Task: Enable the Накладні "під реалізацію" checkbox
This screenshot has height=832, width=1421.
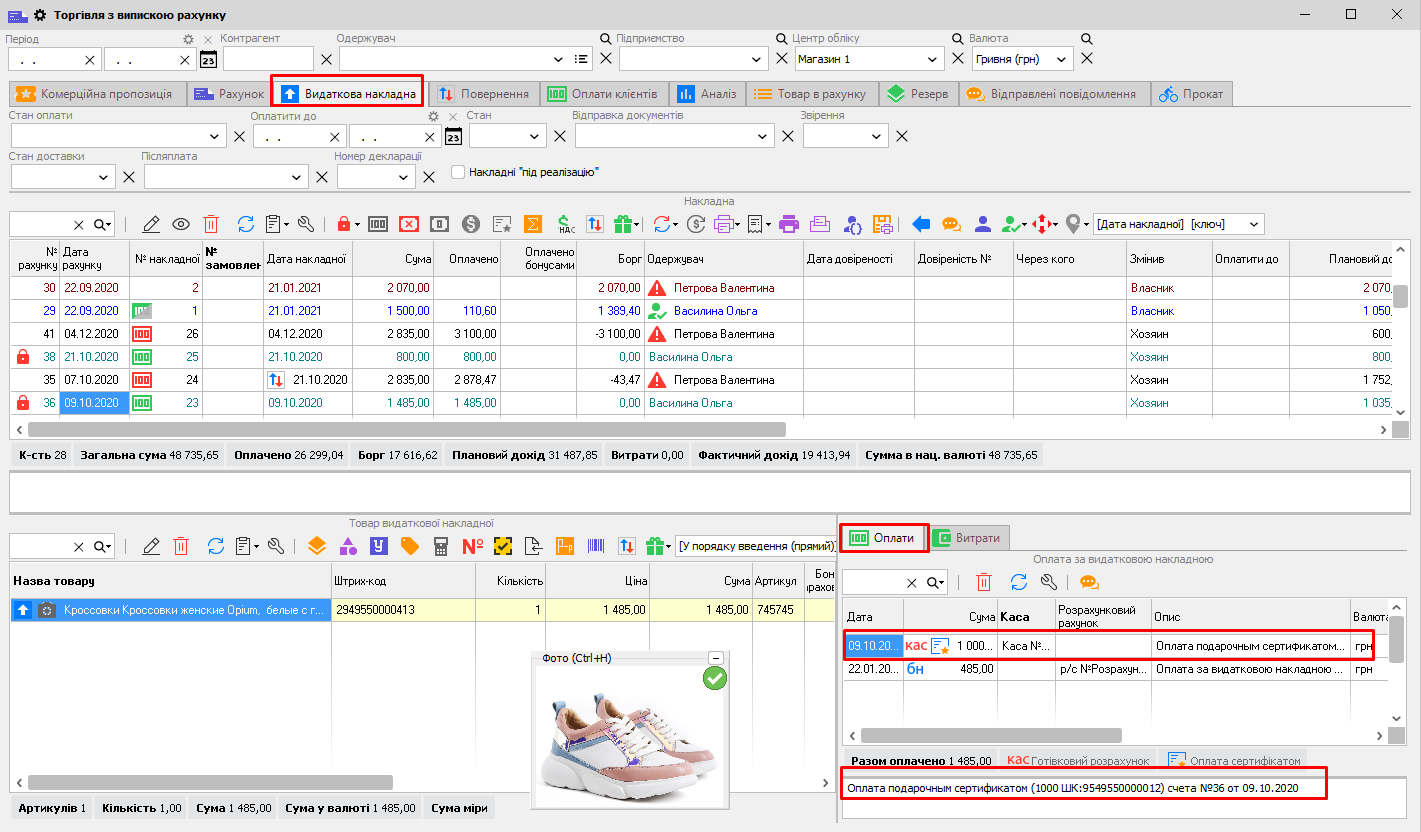Action: pos(459,172)
